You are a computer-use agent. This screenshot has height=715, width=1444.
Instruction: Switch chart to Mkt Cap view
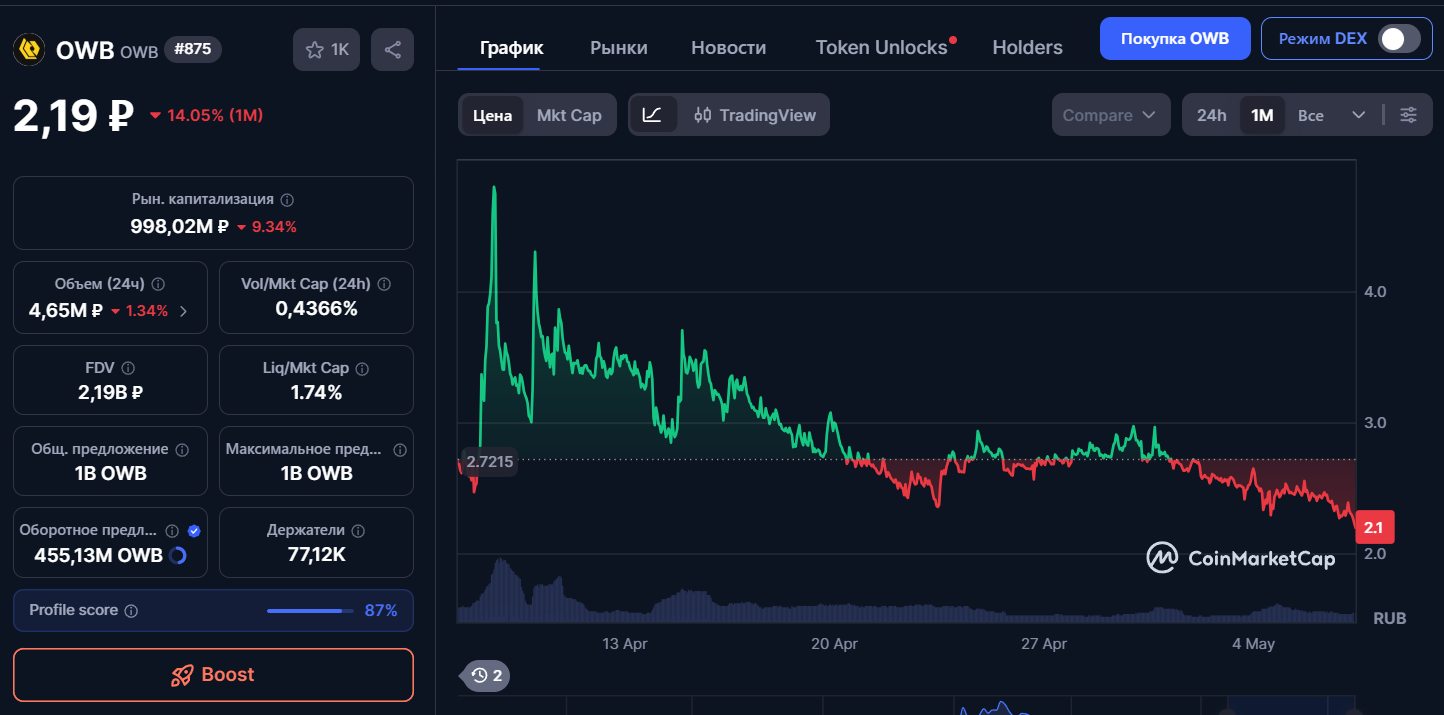[x=569, y=115]
